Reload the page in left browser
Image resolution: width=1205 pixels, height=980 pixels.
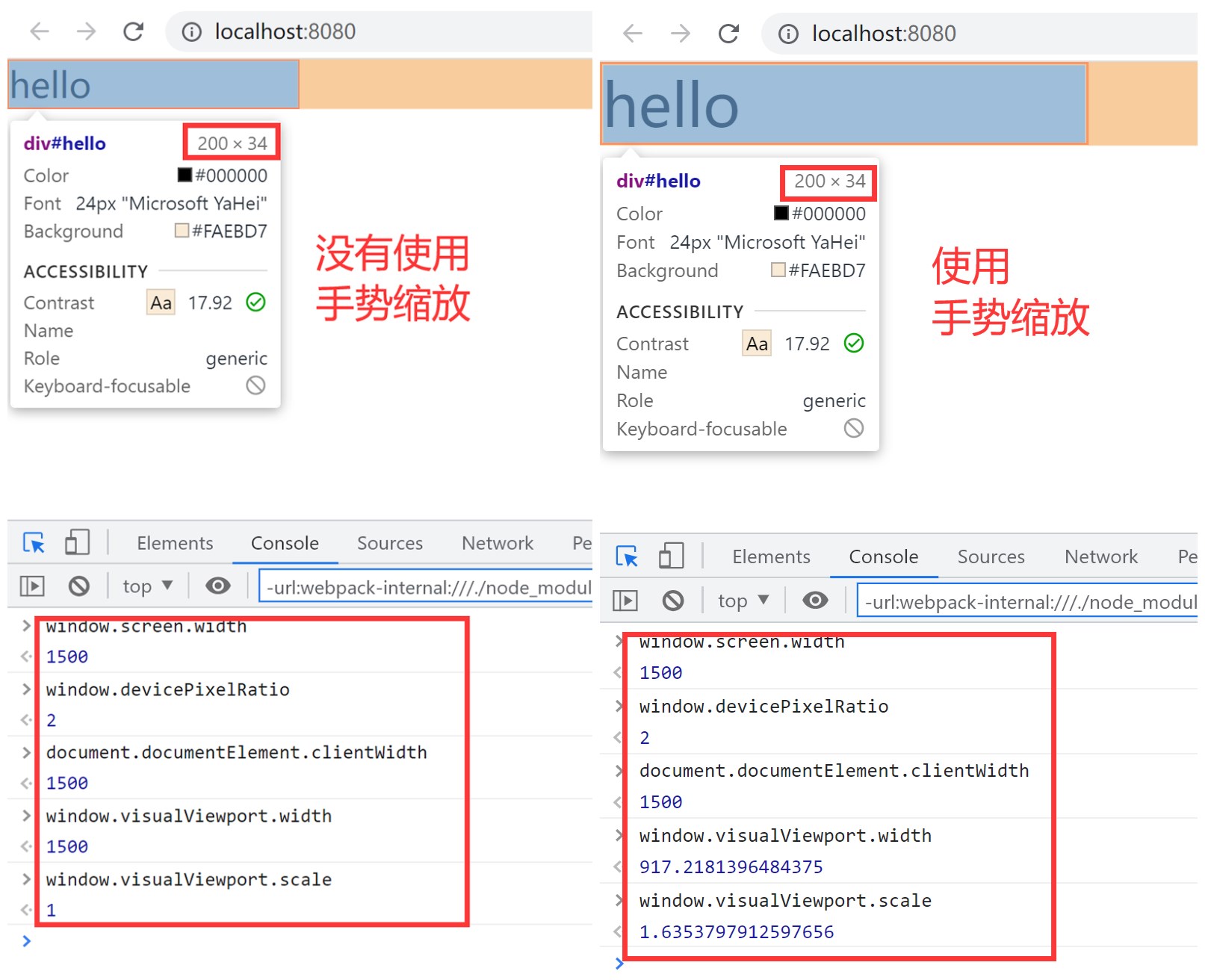coord(133,31)
